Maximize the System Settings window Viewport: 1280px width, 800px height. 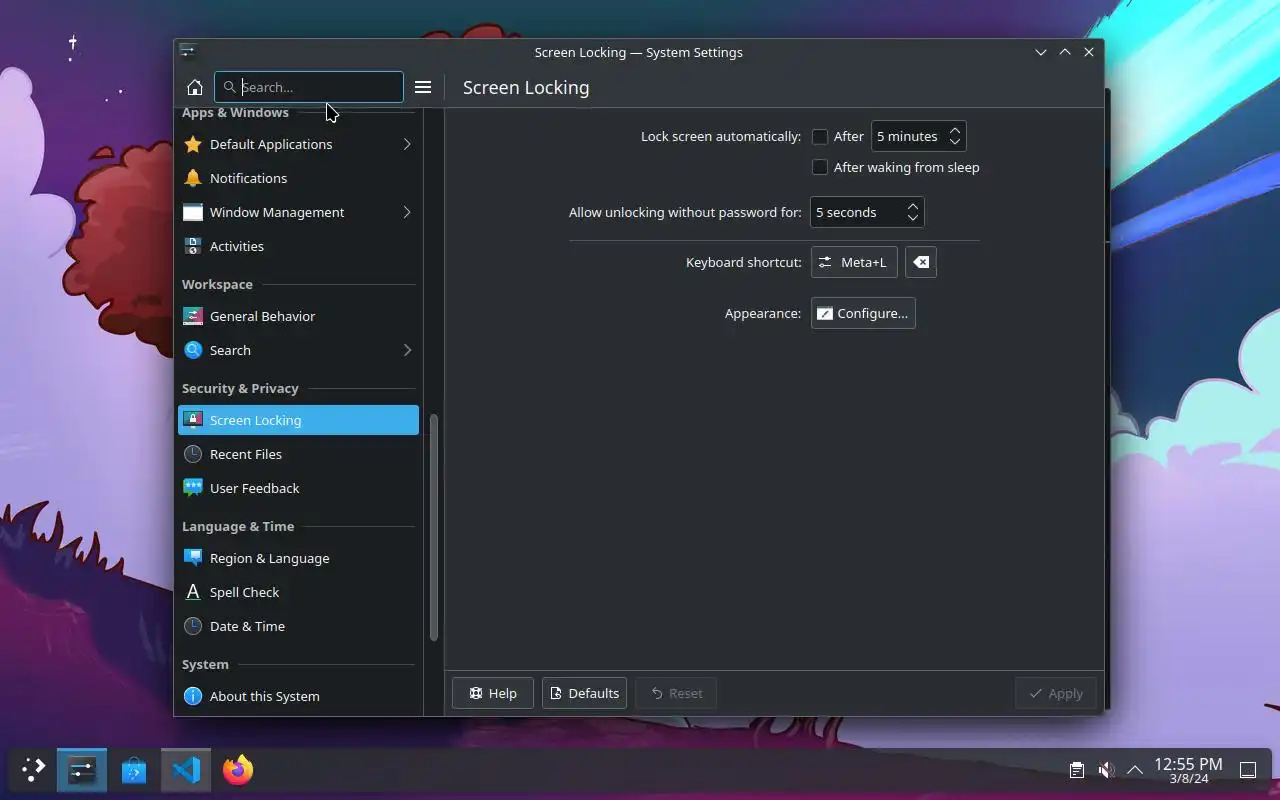pos(1065,52)
